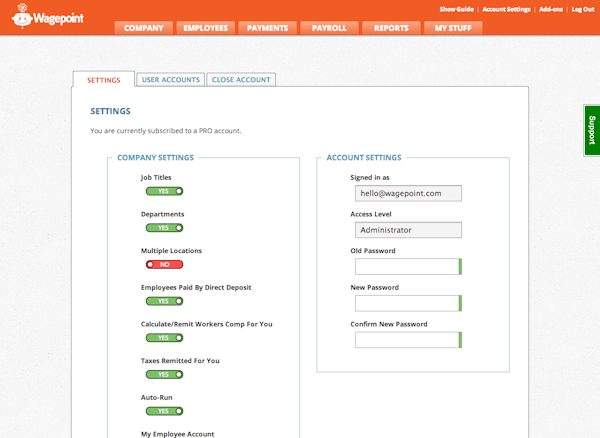Open the green Support side tab

click(x=591, y=130)
